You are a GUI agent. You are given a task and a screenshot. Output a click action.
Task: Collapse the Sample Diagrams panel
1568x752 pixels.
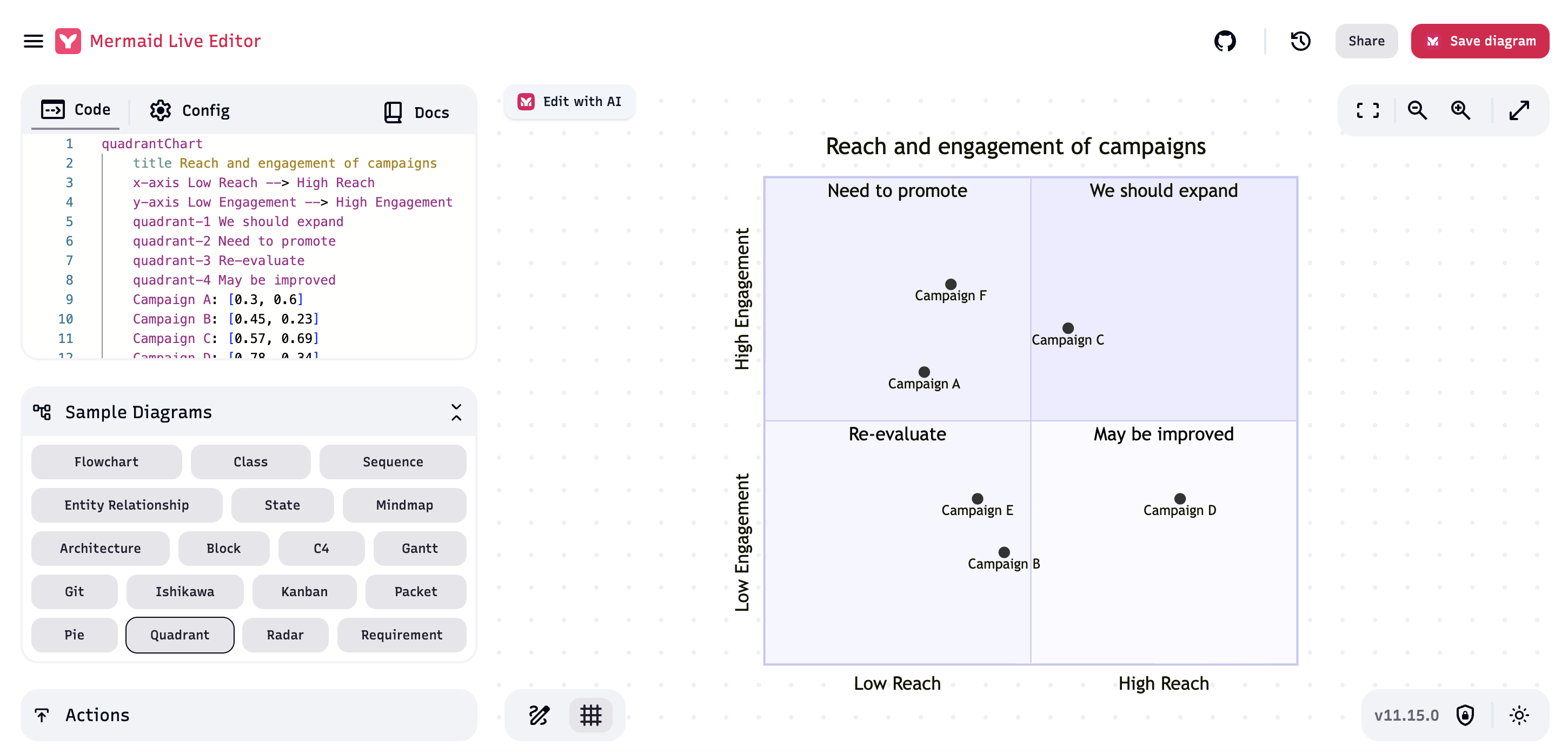click(456, 412)
